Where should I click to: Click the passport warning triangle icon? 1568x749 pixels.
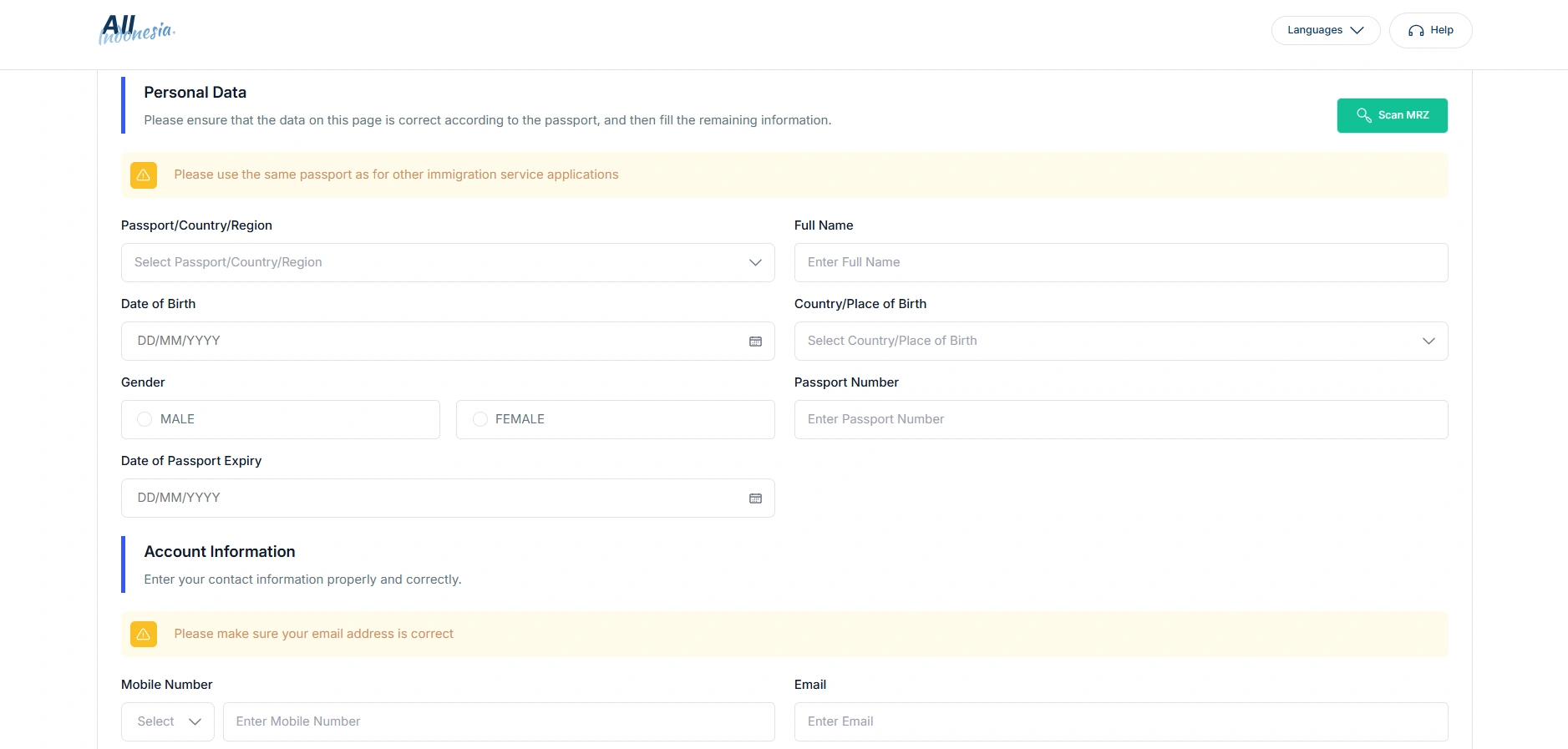144,175
